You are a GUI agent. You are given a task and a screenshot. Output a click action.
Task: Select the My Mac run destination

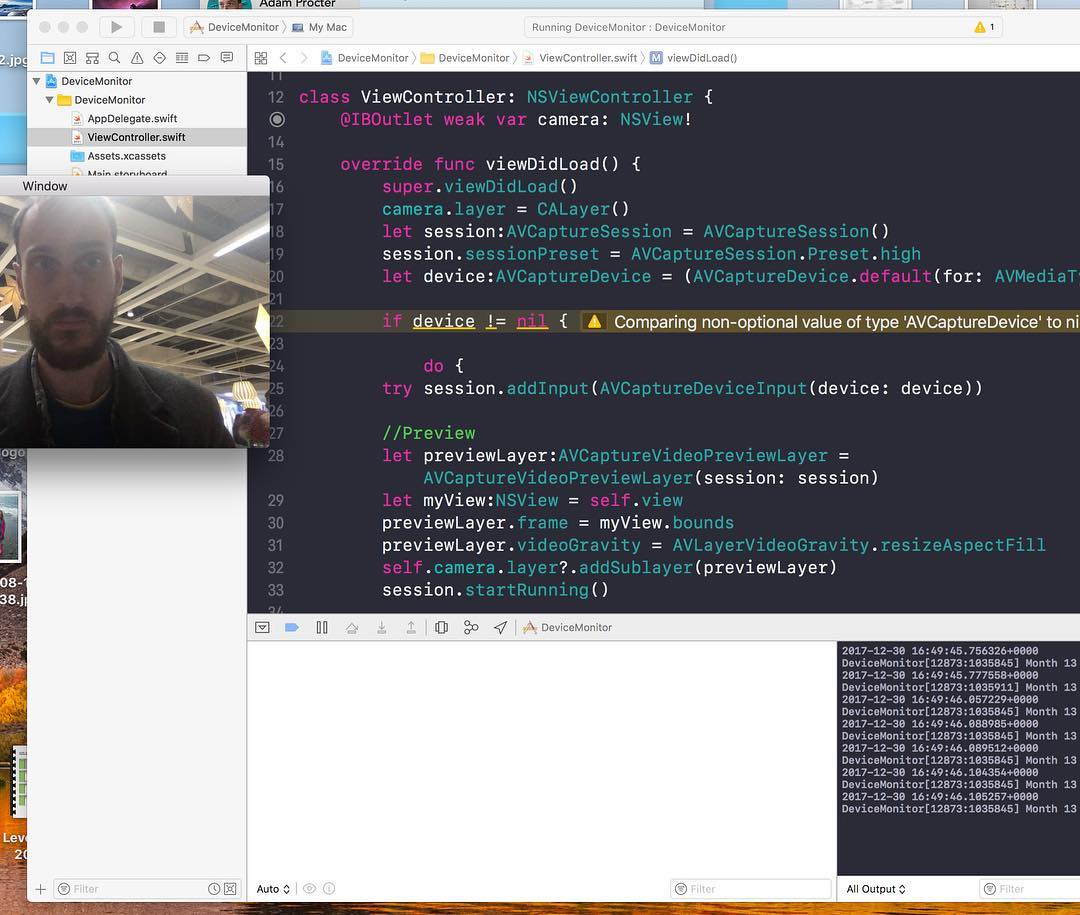click(x=327, y=27)
